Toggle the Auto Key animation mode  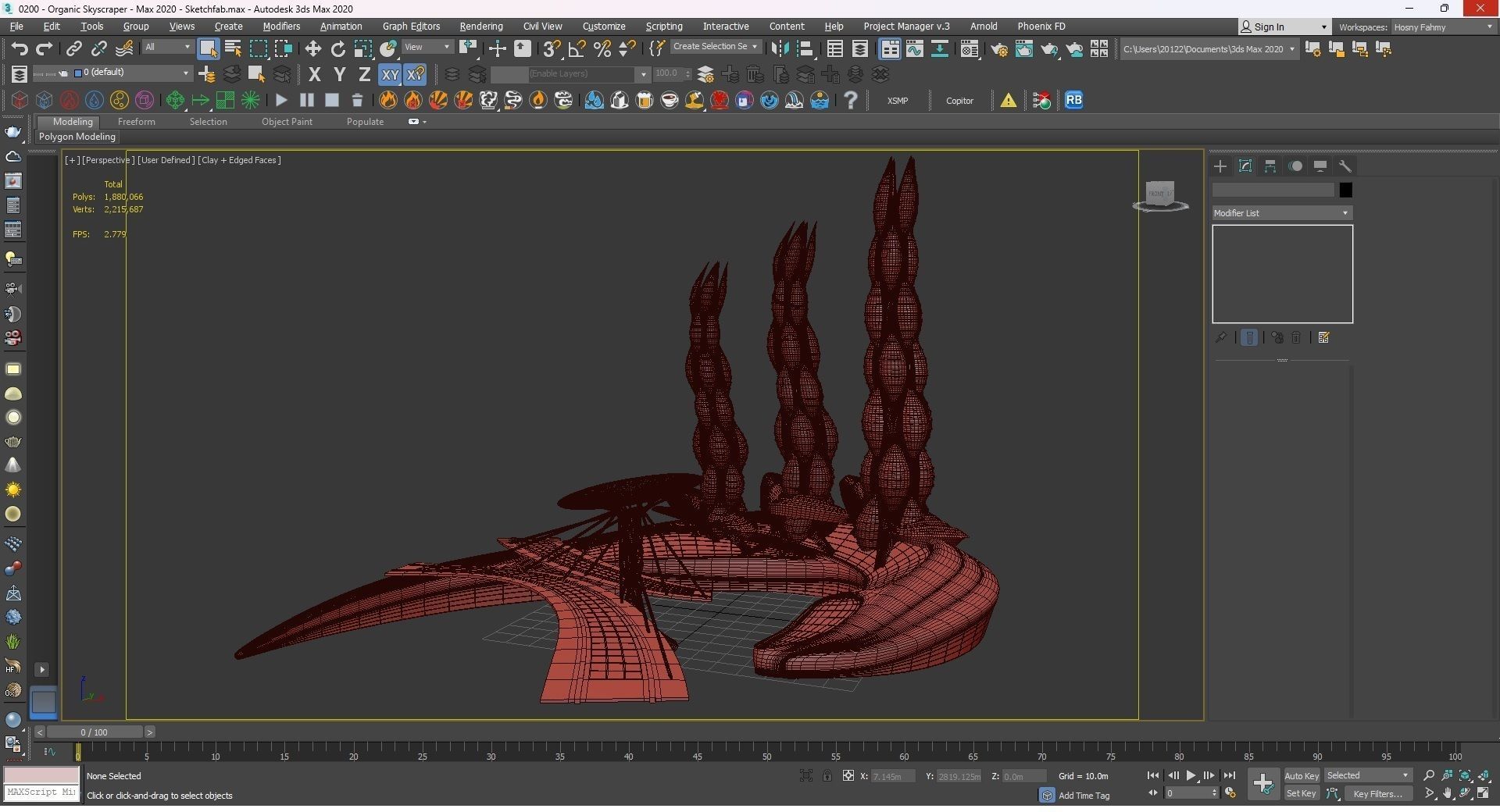point(1301,775)
